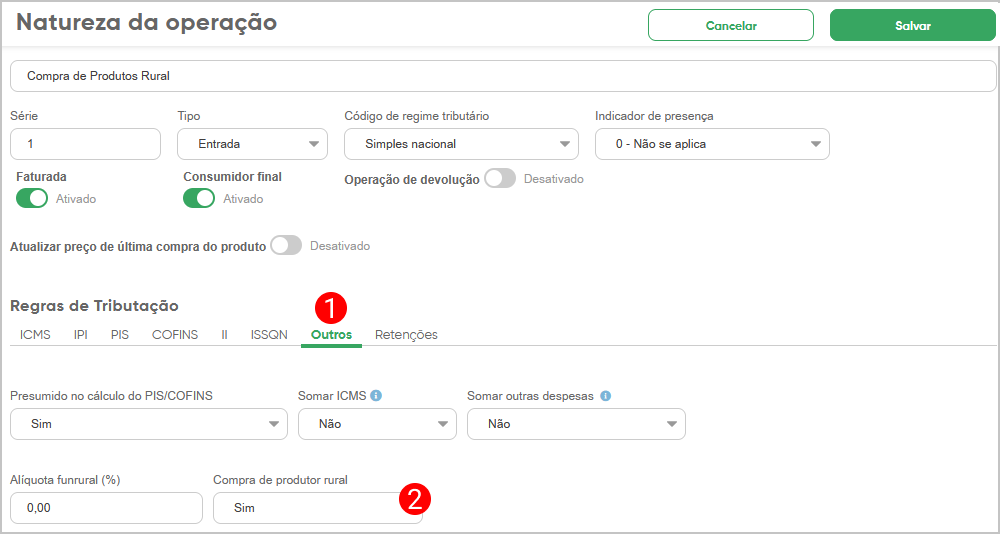Select the Outros tab
The width and height of the screenshot is (1000, 534).
(331, 335)
